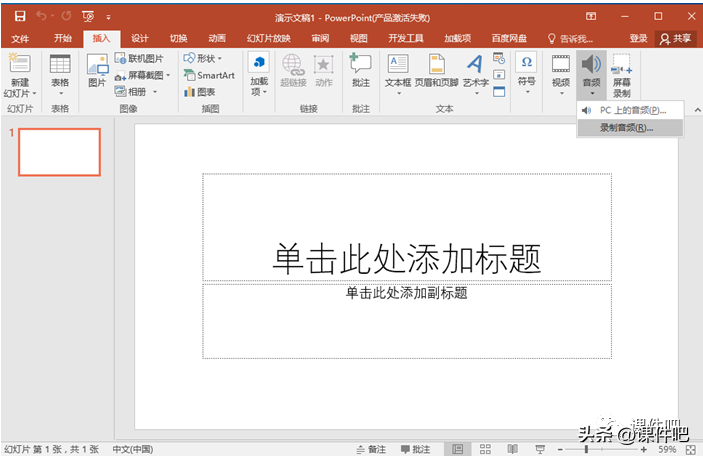This screenshot has height=457, width=703.
Task: Click the zoom slider handle
Action: tap(586, 449)
